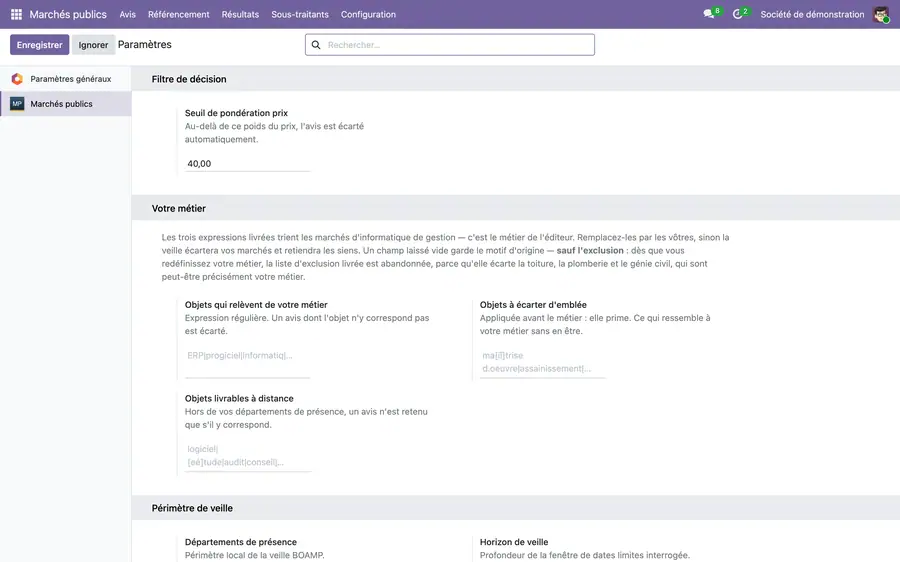This screenshot has height=562, width=900.
Task: Select Paramètres généraux in the sidebar
Action: (x=65, y=79)
